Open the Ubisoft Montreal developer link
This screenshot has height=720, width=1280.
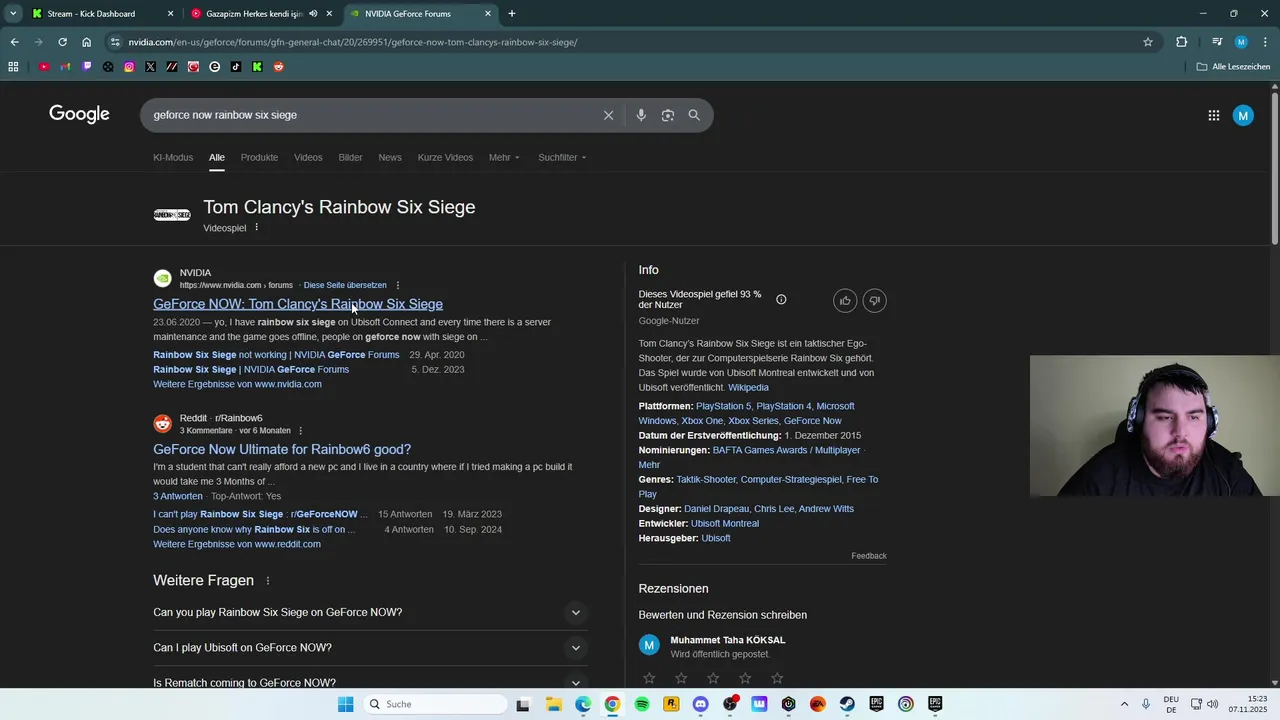click(725, 524)
